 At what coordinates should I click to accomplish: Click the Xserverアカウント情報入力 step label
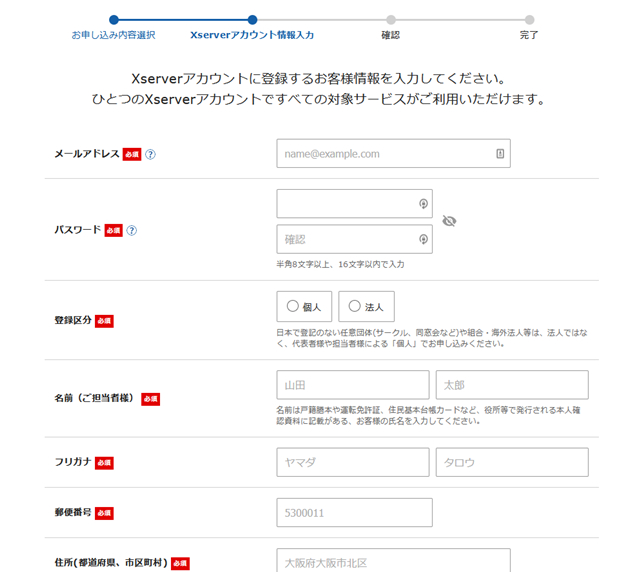click(x=252, y=35)
